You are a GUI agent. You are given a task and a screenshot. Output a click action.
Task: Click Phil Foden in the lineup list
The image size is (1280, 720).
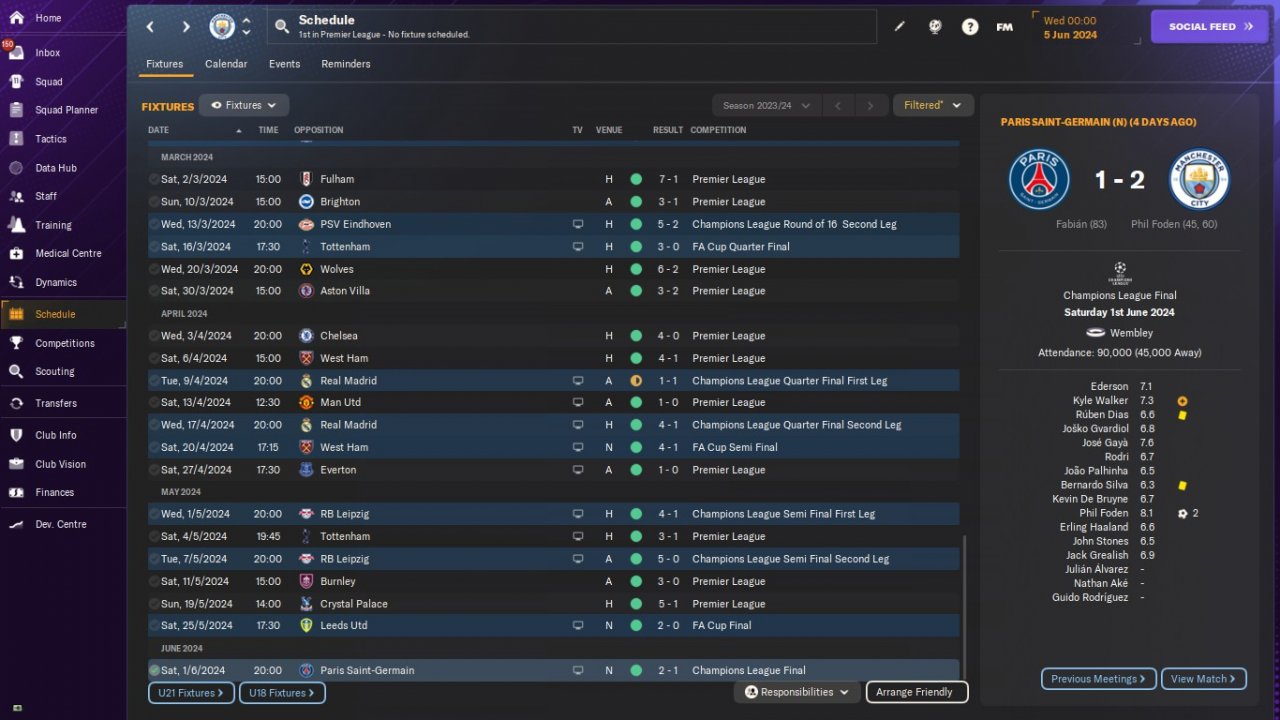coord(1104,513)
